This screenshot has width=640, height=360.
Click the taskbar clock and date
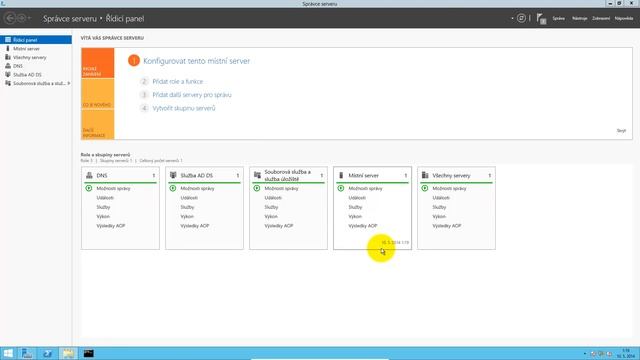click(x=625, y=353)
